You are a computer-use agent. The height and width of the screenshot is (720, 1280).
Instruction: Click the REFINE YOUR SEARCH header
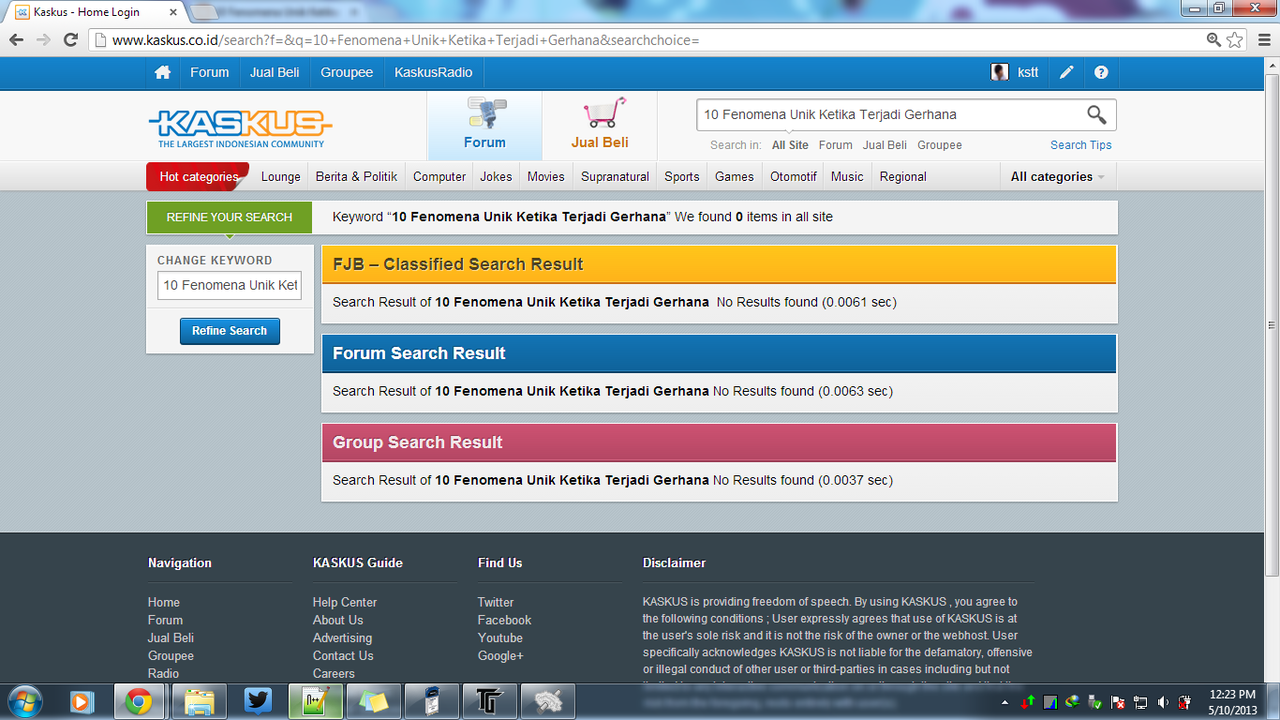pos(229,217)
